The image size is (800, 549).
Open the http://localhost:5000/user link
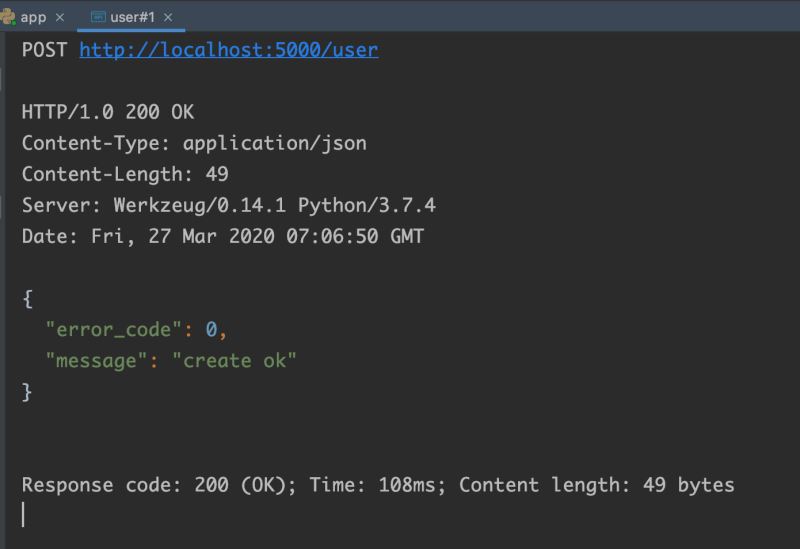[228, 49]
